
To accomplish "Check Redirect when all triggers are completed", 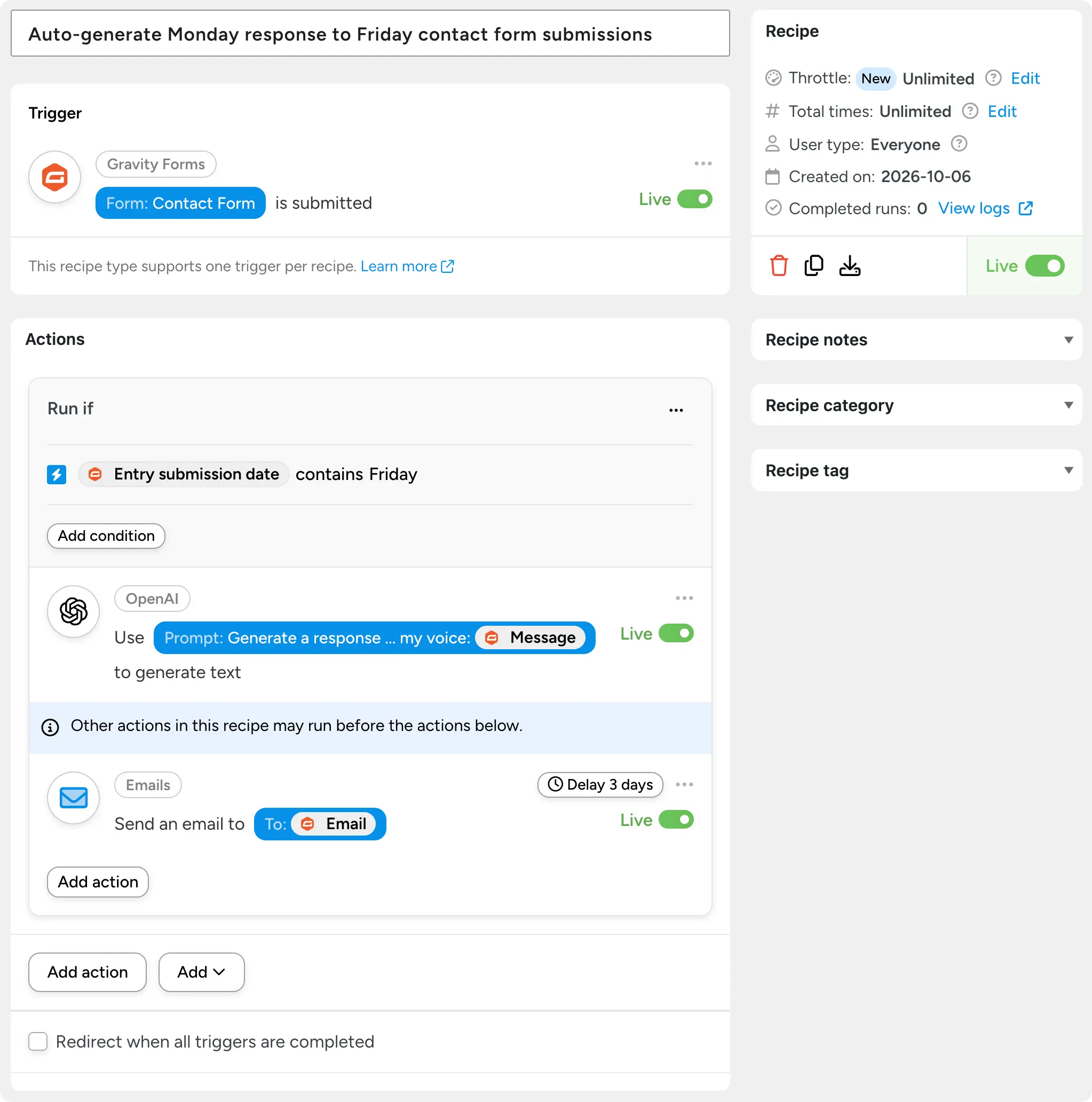I will pyautogui.click(x=38, y=1042).
